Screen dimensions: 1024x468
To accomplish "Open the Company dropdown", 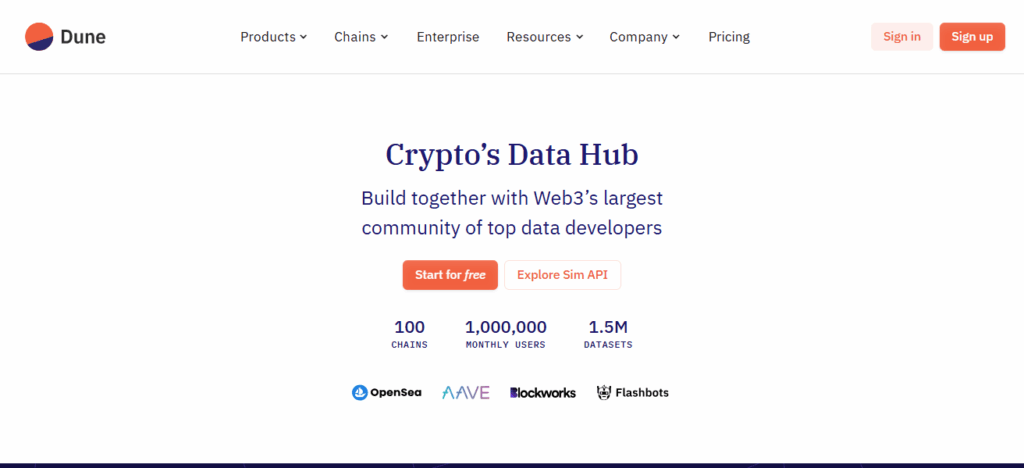I will point(645,37).
